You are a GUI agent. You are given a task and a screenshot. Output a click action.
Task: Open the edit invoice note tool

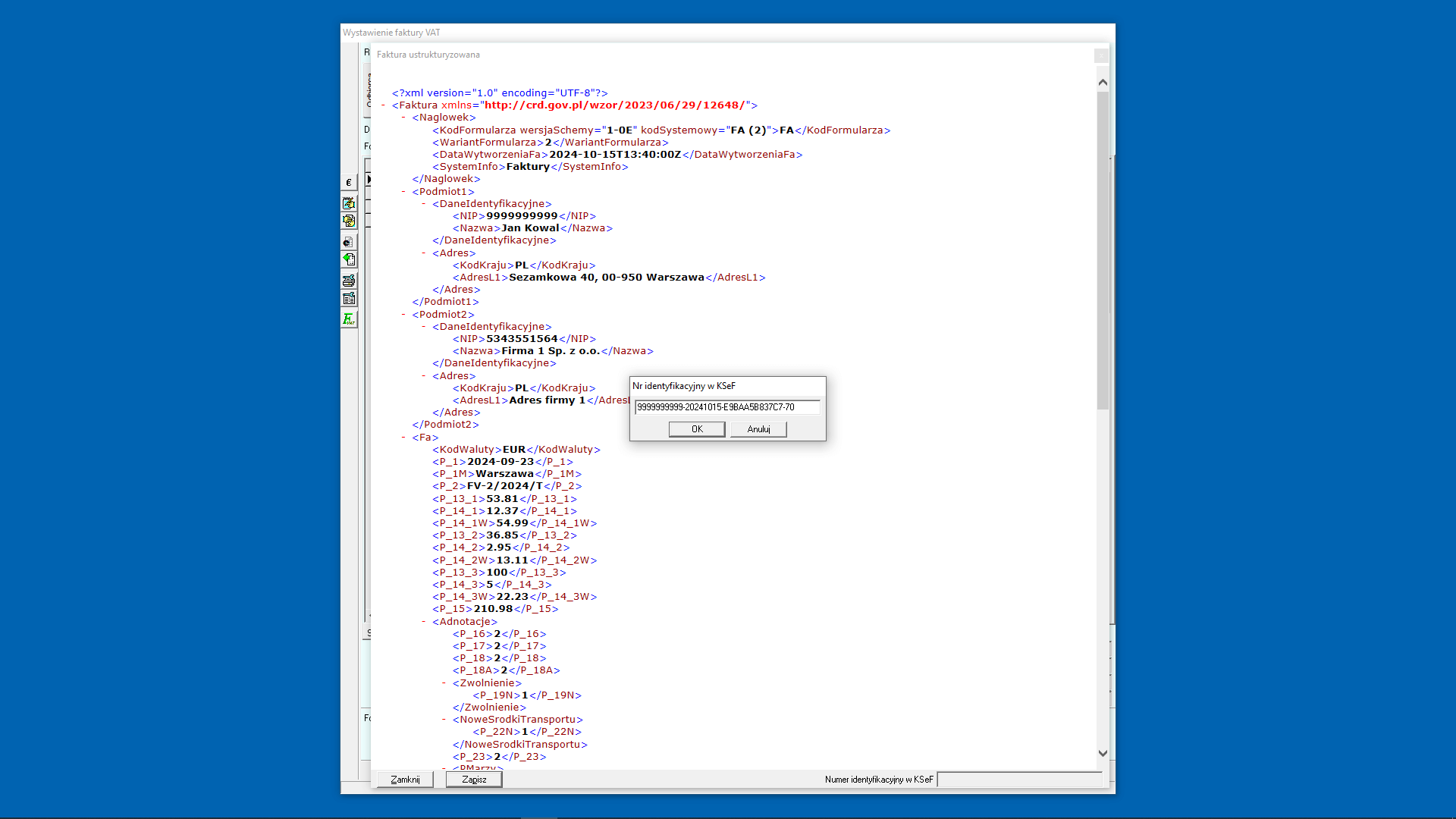pos(349,203)
